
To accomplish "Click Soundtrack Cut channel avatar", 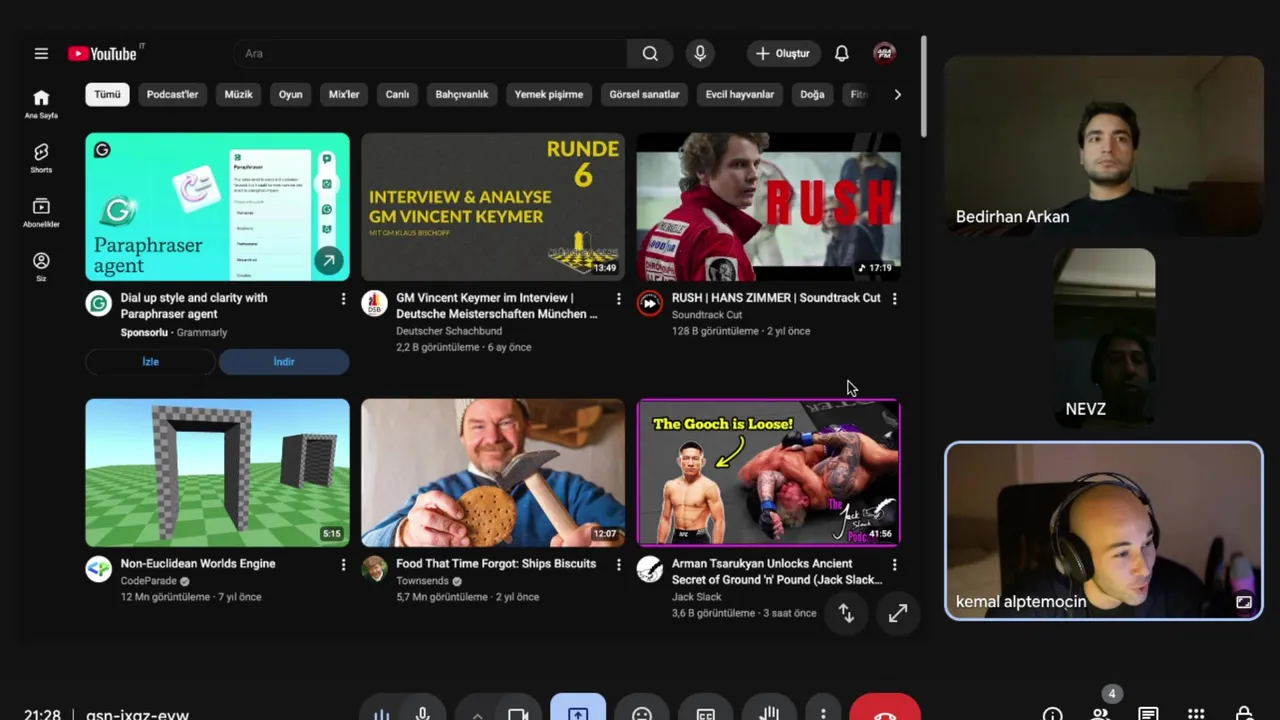I will click(x=650, y=303).
